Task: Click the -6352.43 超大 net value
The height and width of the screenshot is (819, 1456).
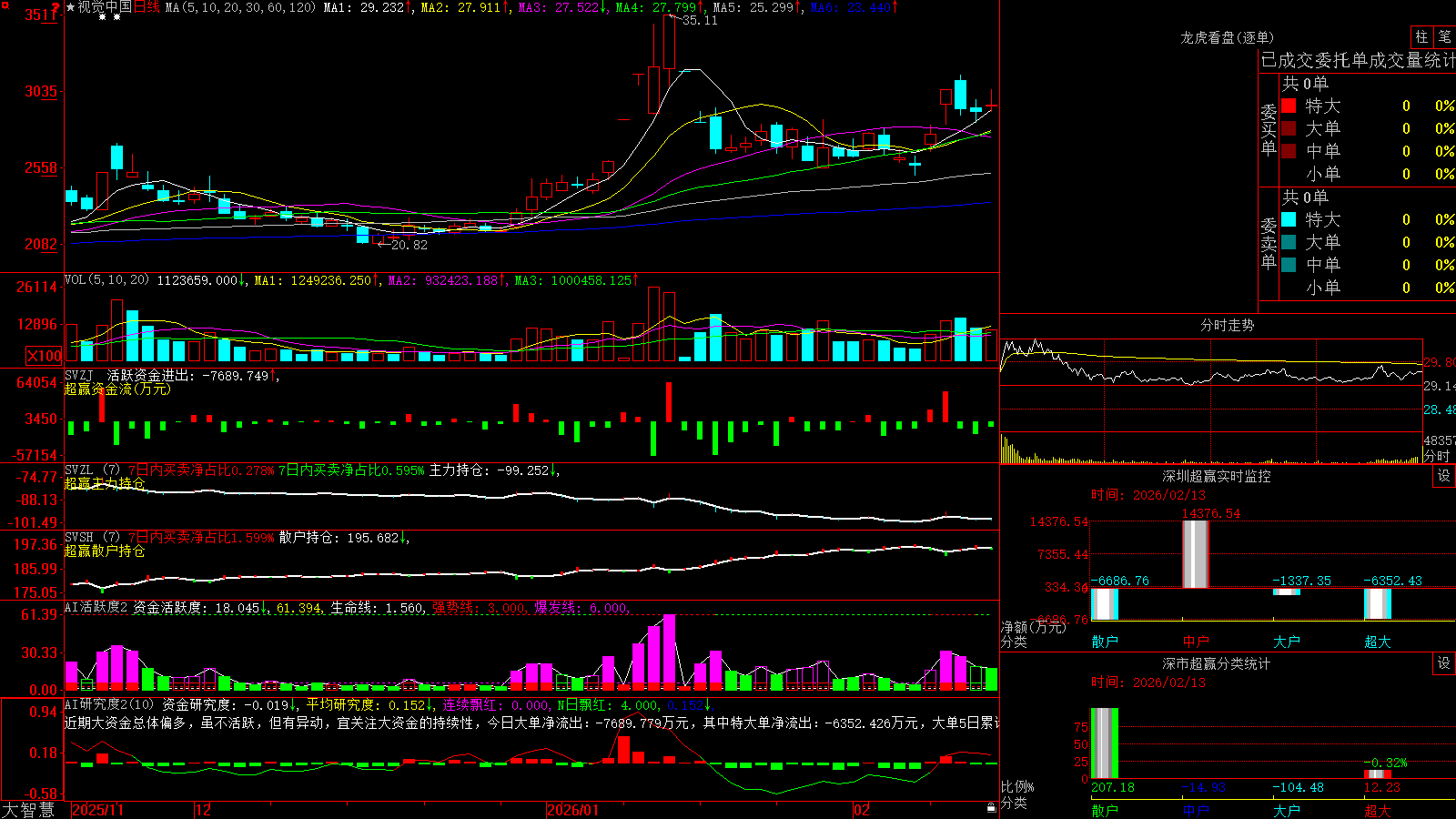Action: (x=1392, y=581)
